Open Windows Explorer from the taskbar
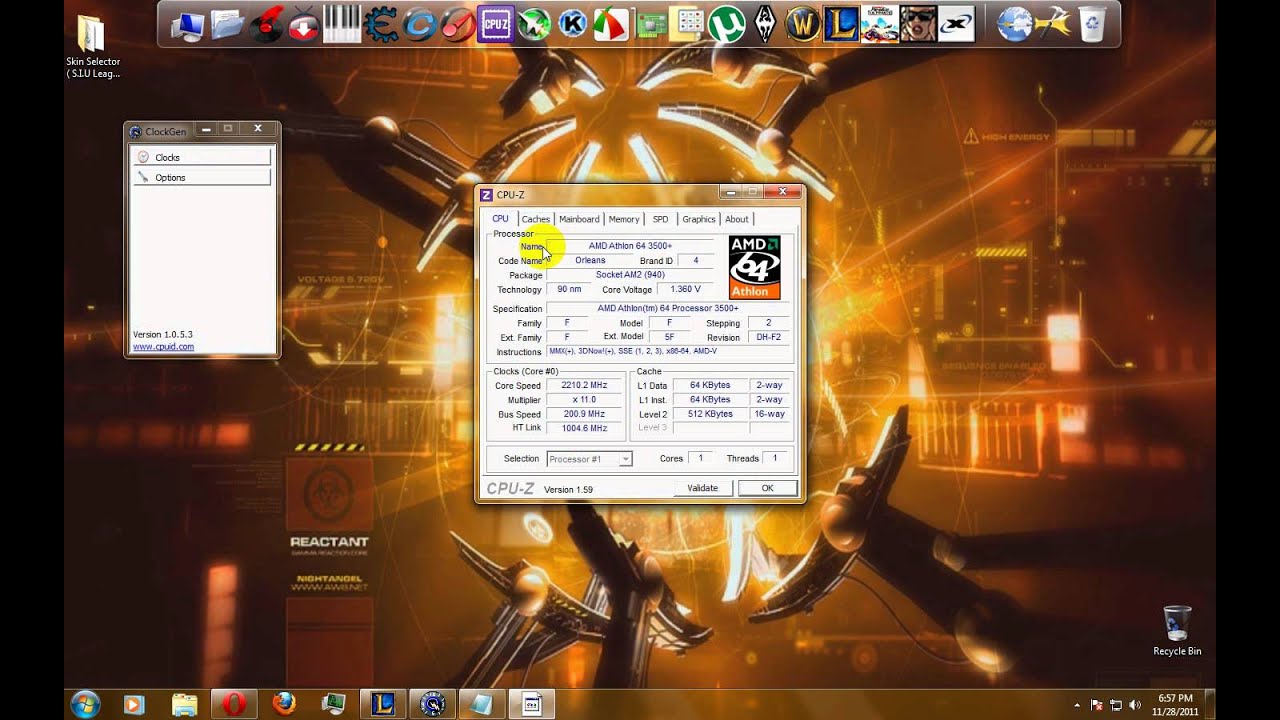 184,704
